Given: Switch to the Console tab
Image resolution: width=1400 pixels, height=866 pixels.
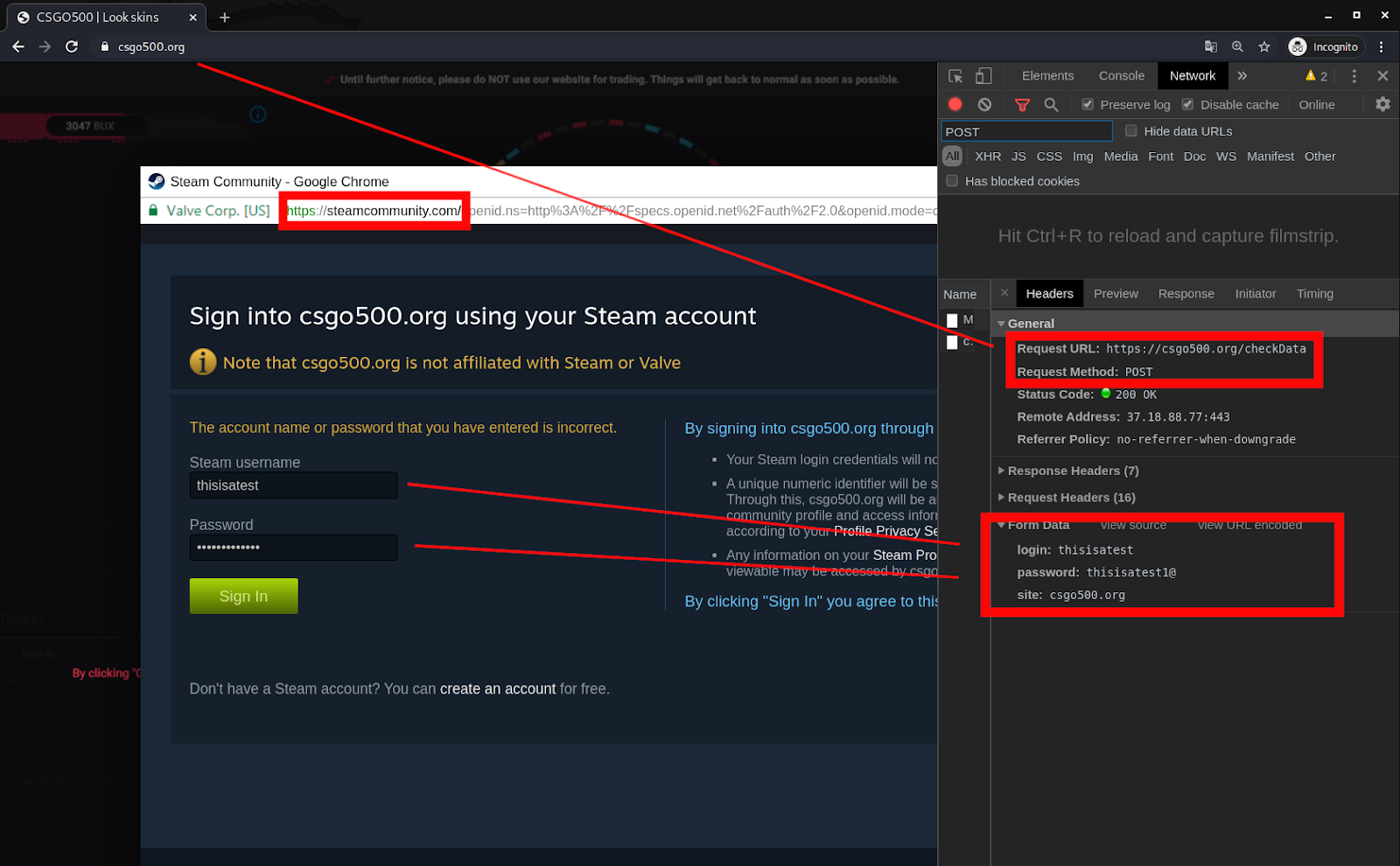Looking at the screenshot, I should tap(1122, 76).
